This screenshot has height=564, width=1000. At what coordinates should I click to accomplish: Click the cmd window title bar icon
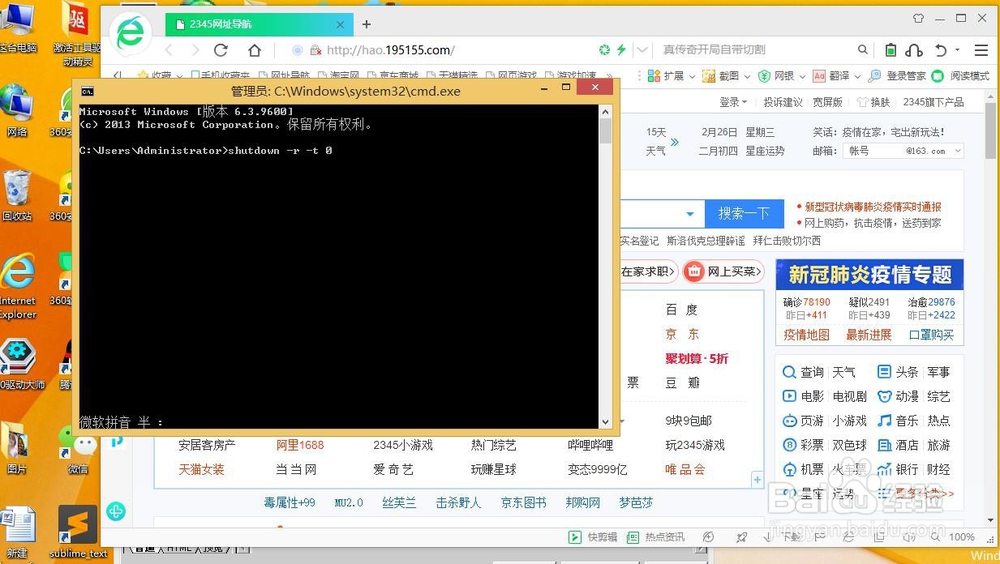[87, 91]
